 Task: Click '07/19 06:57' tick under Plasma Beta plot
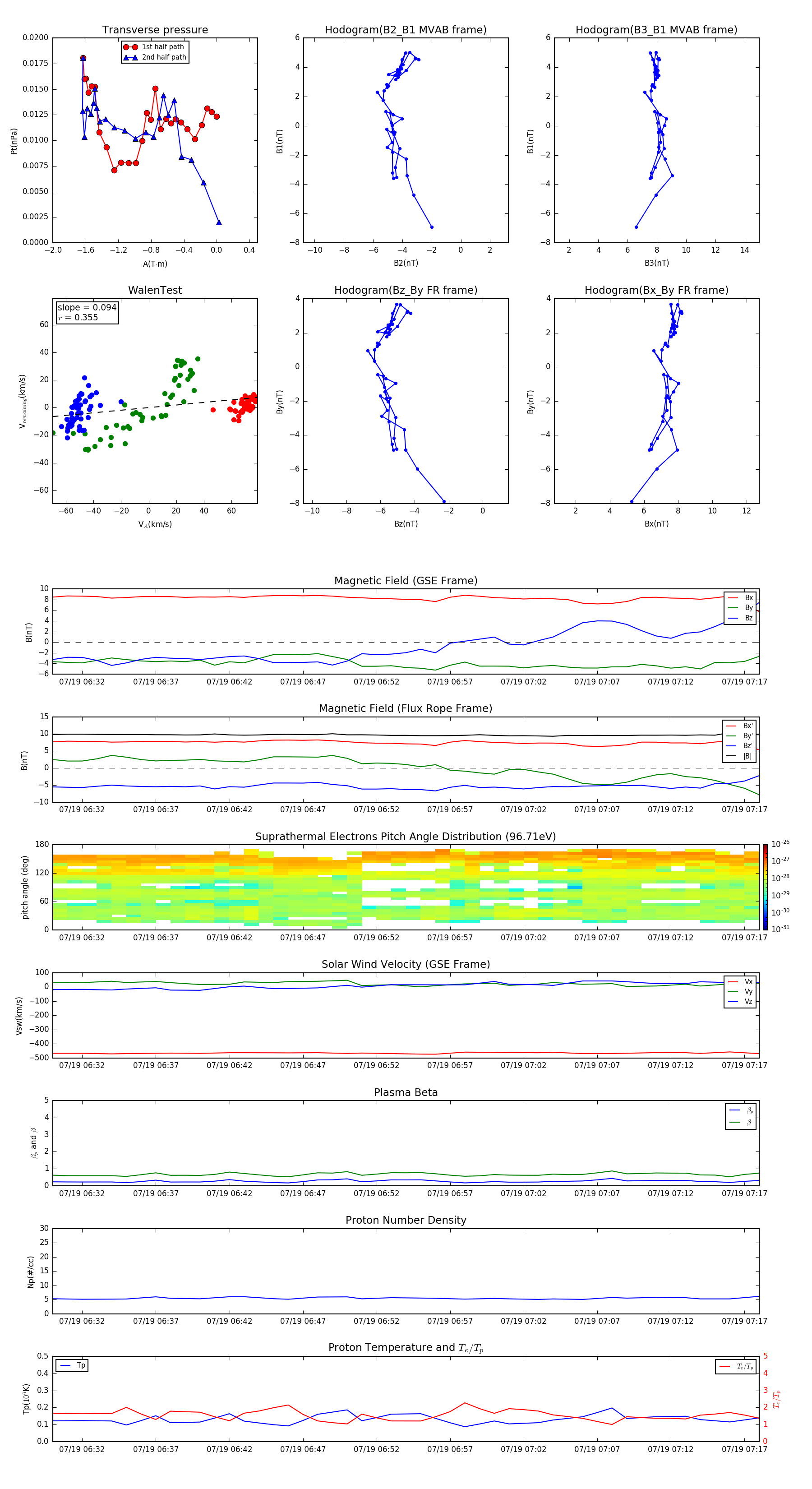coord(450,1193)
